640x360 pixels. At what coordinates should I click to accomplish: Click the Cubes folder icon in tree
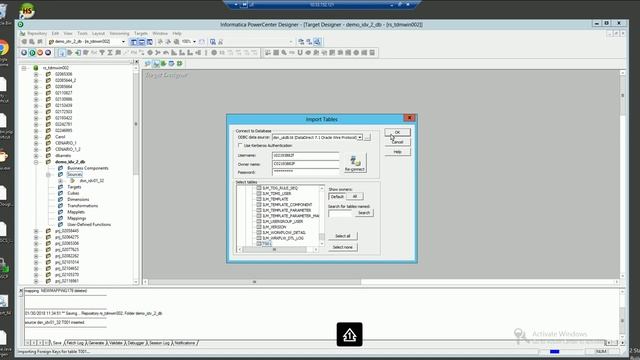pyautogui.click(x=61, y=193)
